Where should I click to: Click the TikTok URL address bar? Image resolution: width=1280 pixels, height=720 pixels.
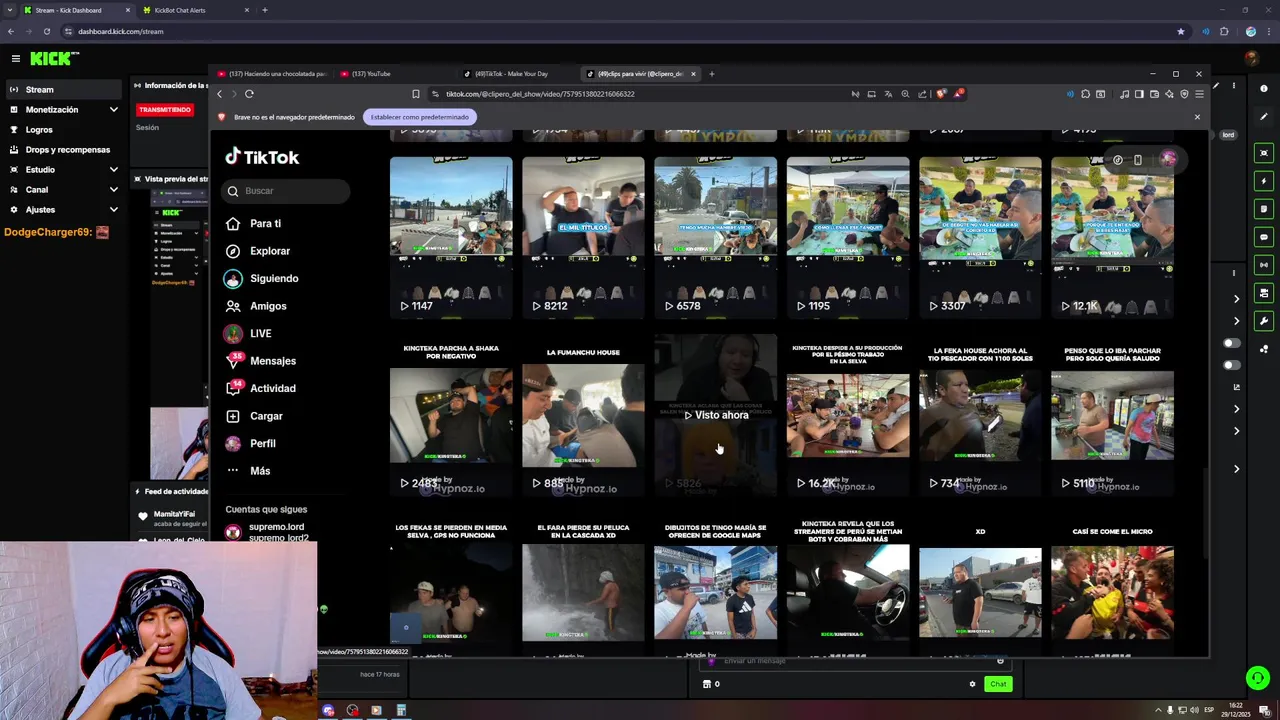638,94
